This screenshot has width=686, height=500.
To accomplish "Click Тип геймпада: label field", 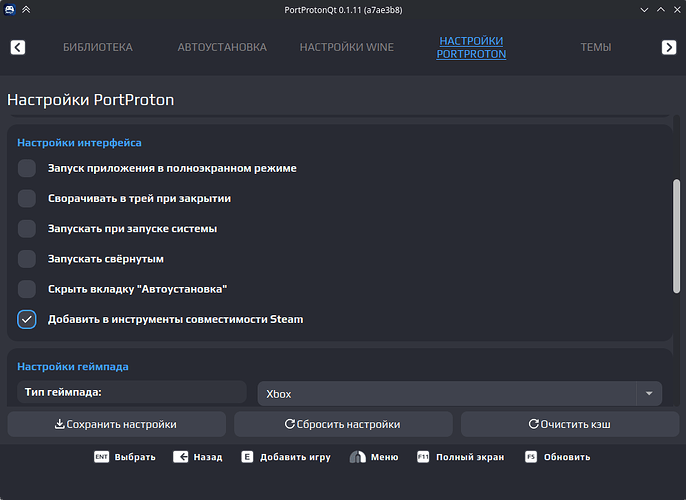I will 132,392.
